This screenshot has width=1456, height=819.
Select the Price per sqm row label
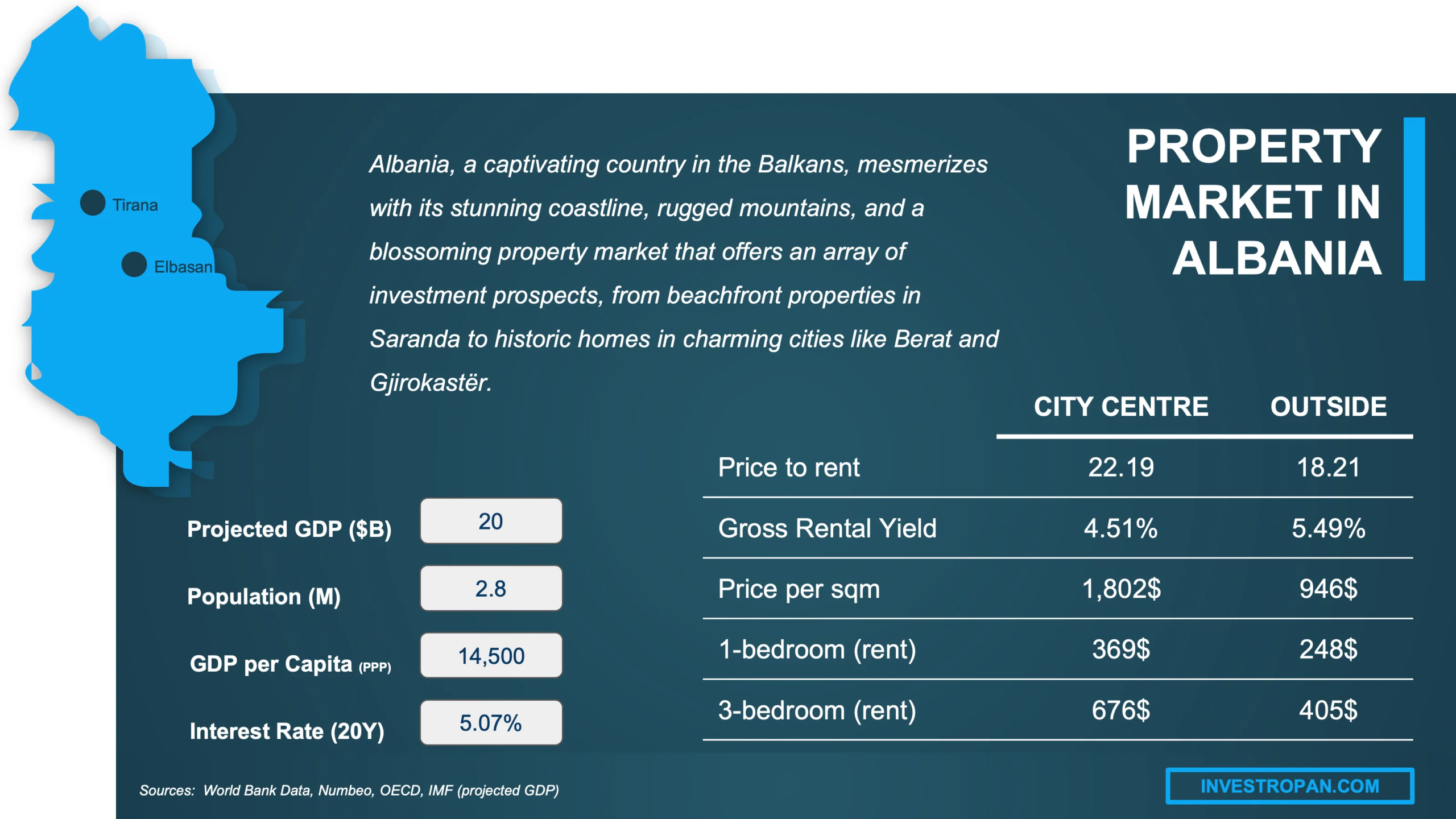tap(799, 589)
